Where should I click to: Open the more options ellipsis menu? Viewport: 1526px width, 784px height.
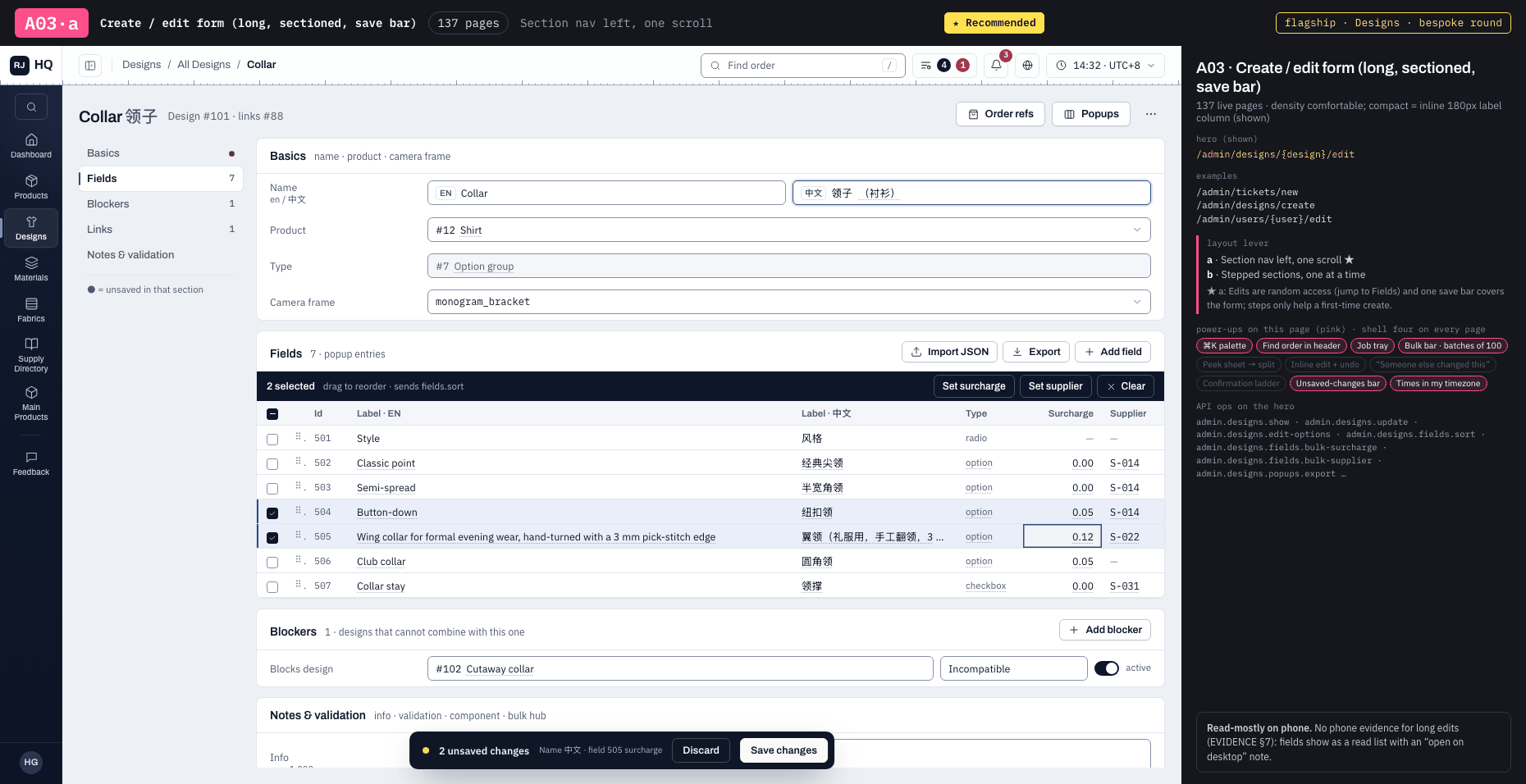pos(1151,114)
